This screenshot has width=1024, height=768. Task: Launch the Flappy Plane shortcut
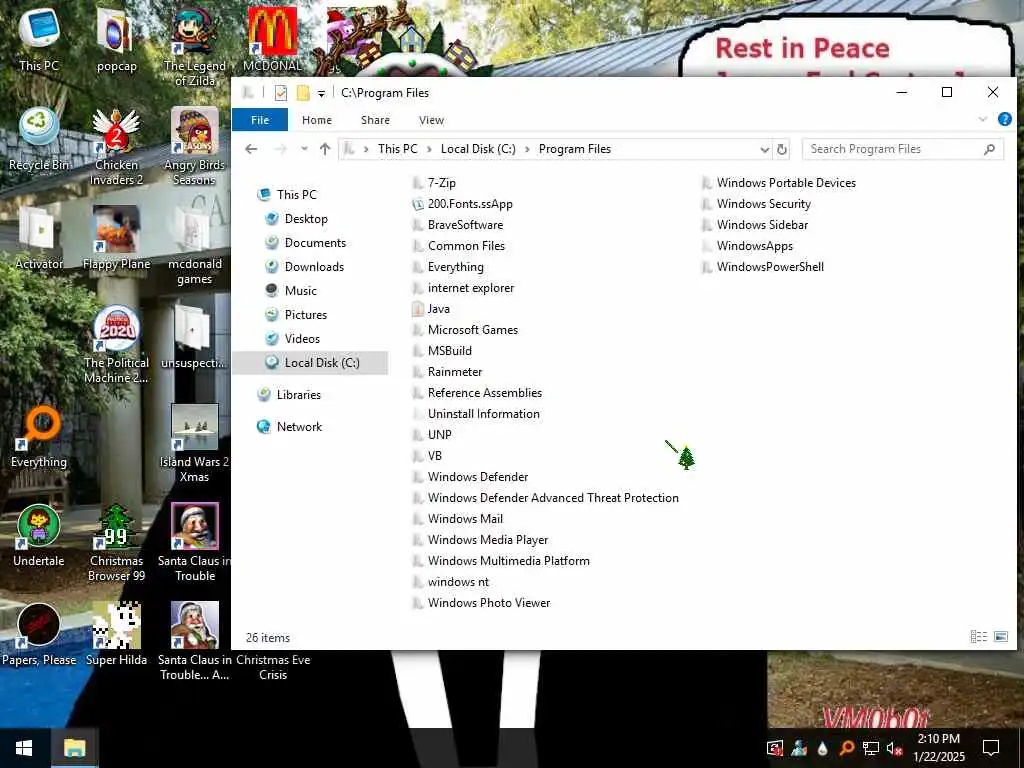click(116, 238)
